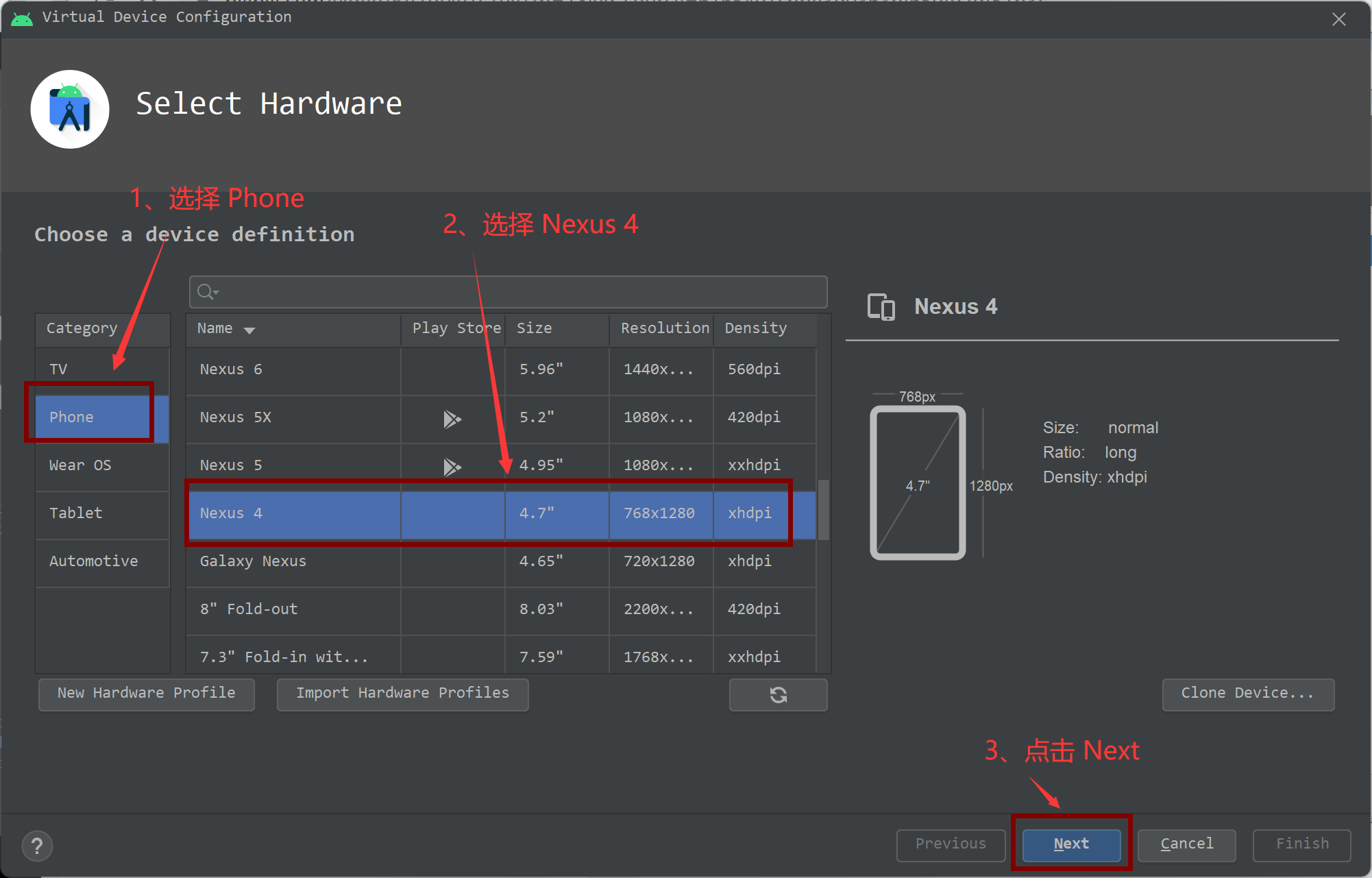Viewport: 1372px width, 878px height.
Task: Click the Resolution column header
Action: point(662,329)
